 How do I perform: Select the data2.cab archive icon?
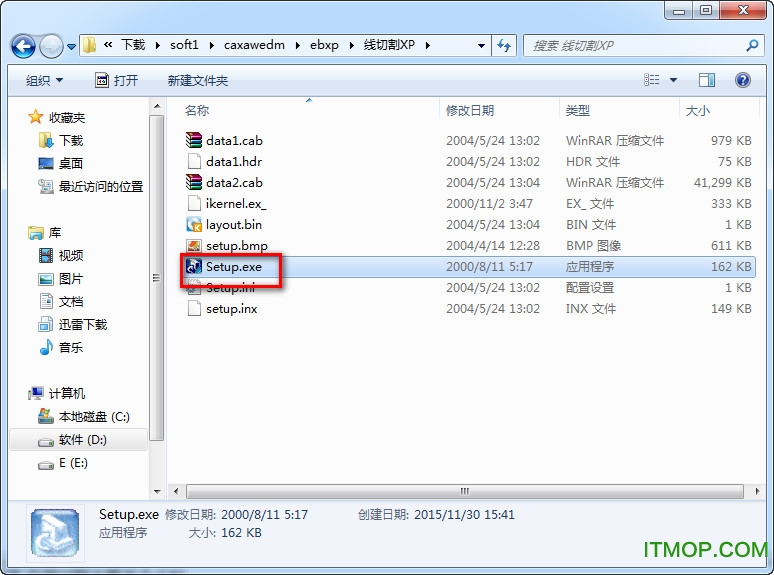click(x=194, y=182)
